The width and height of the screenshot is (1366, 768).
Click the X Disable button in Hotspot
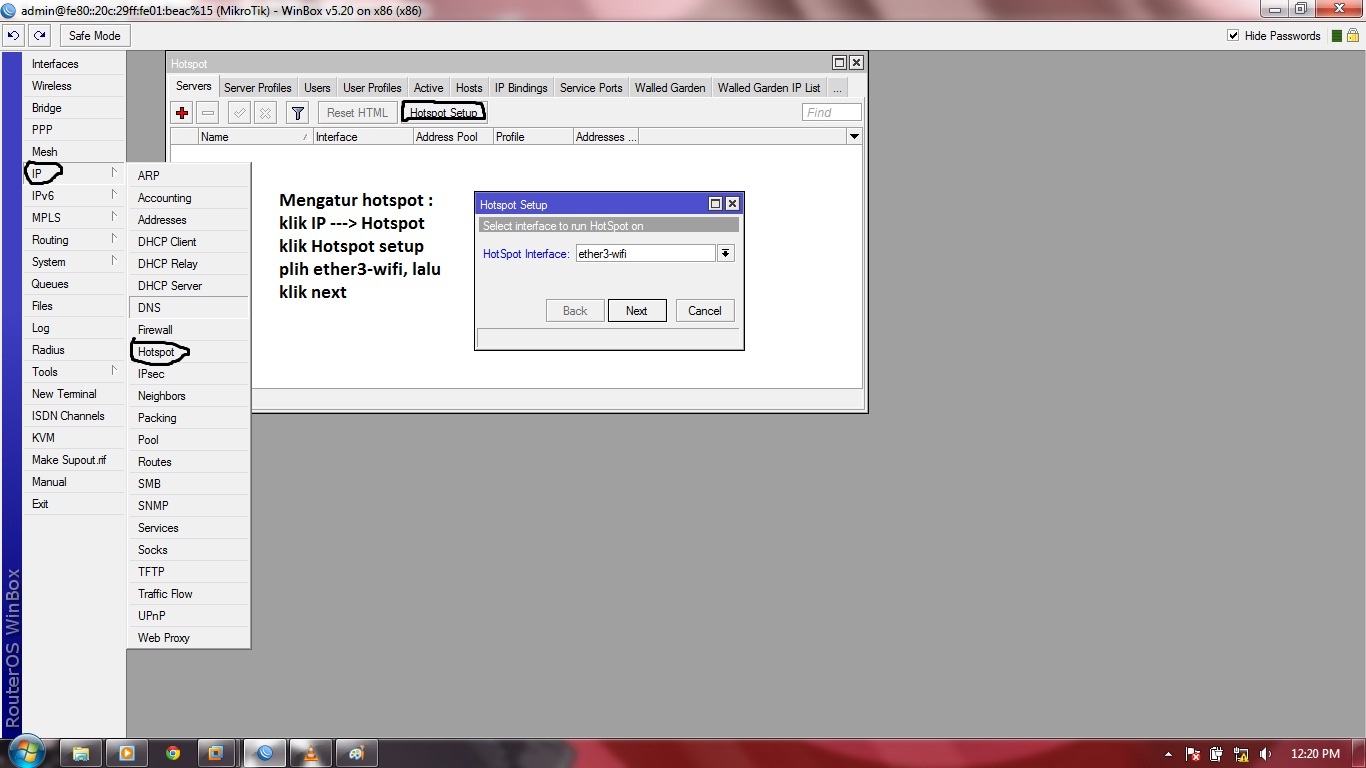[x=265, y=113]
